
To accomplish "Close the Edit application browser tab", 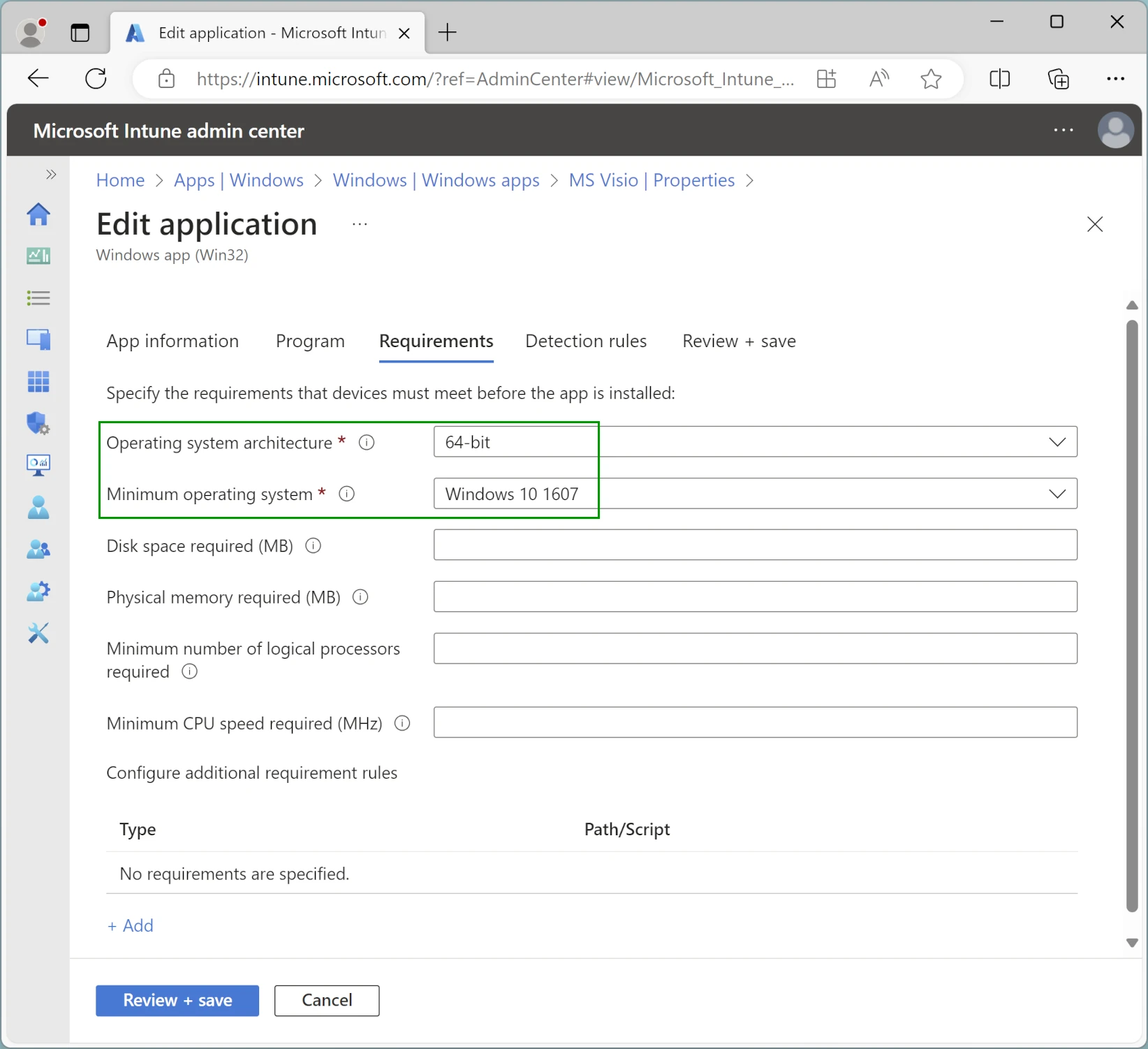I will pos(404,33).
